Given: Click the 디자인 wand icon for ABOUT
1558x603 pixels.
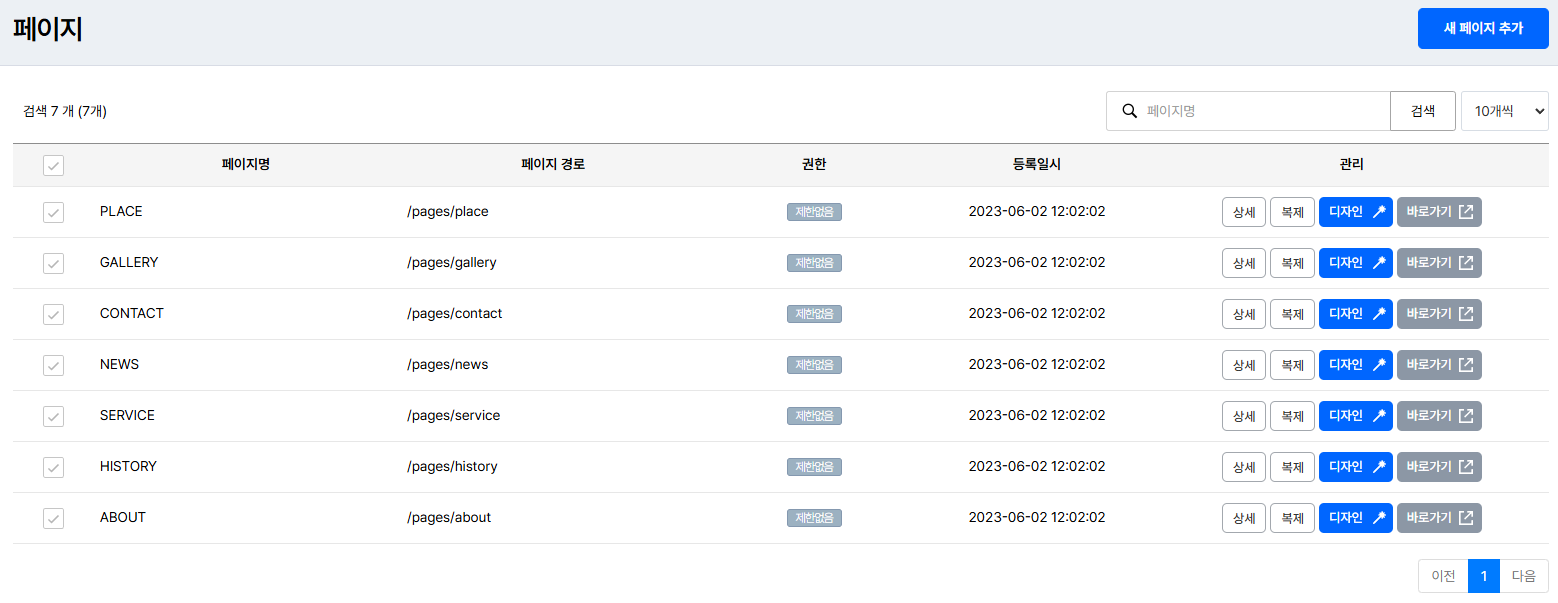Looking at the screenshot, I should (1378, 518).
